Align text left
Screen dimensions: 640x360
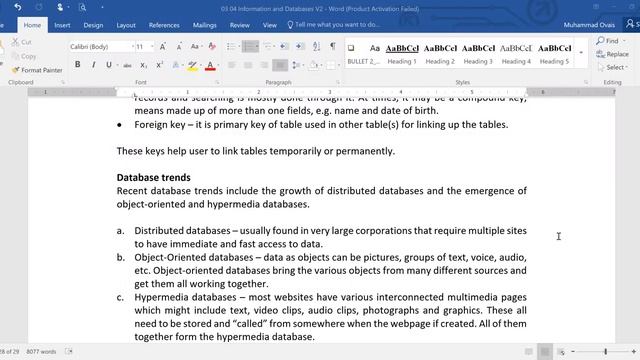click(231, 65)
